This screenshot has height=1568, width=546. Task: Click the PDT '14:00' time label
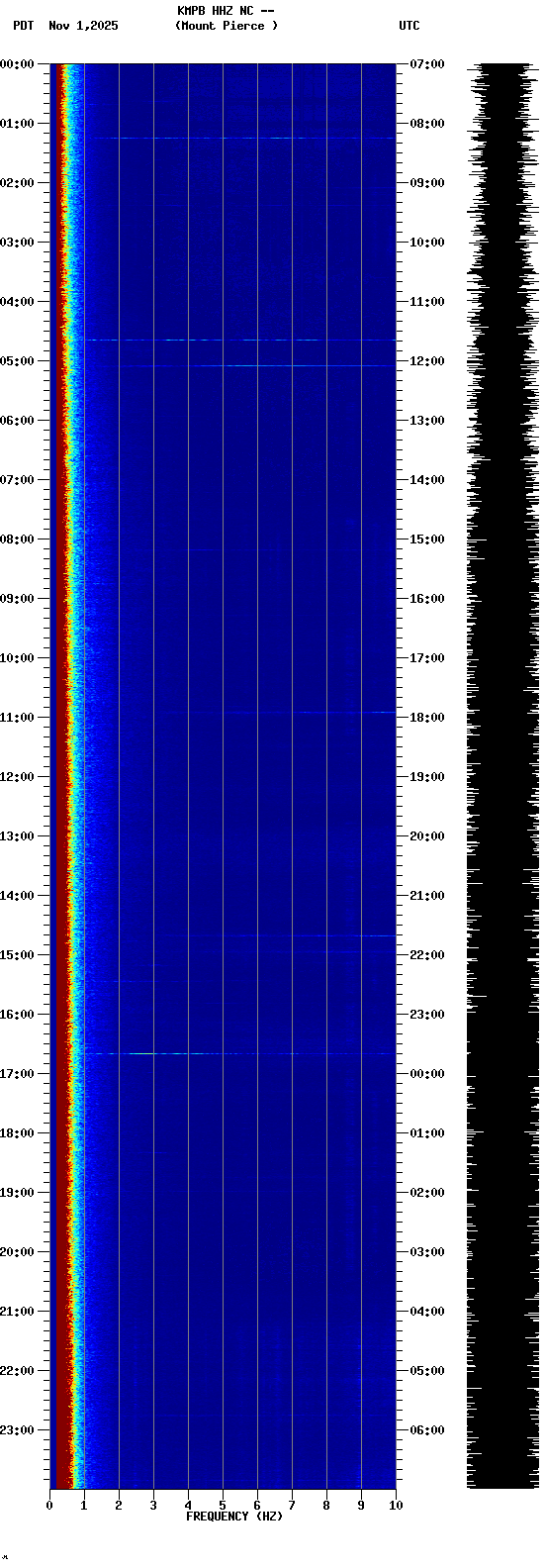click(17, 896)
